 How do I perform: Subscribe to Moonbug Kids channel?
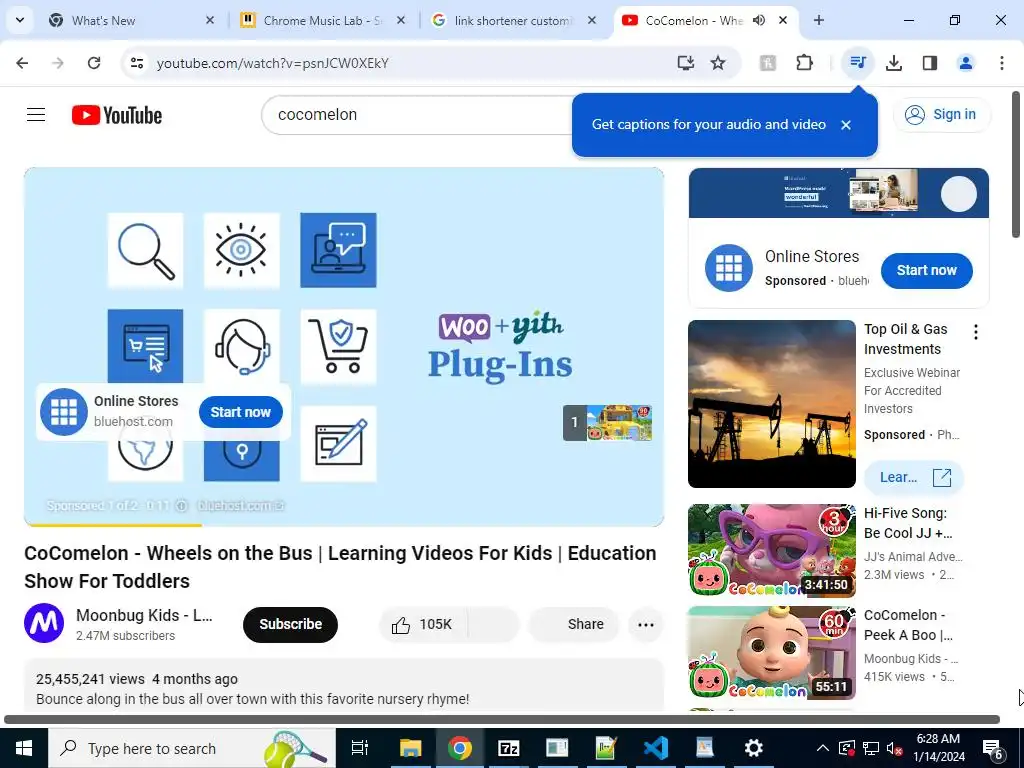click(291, 625)
